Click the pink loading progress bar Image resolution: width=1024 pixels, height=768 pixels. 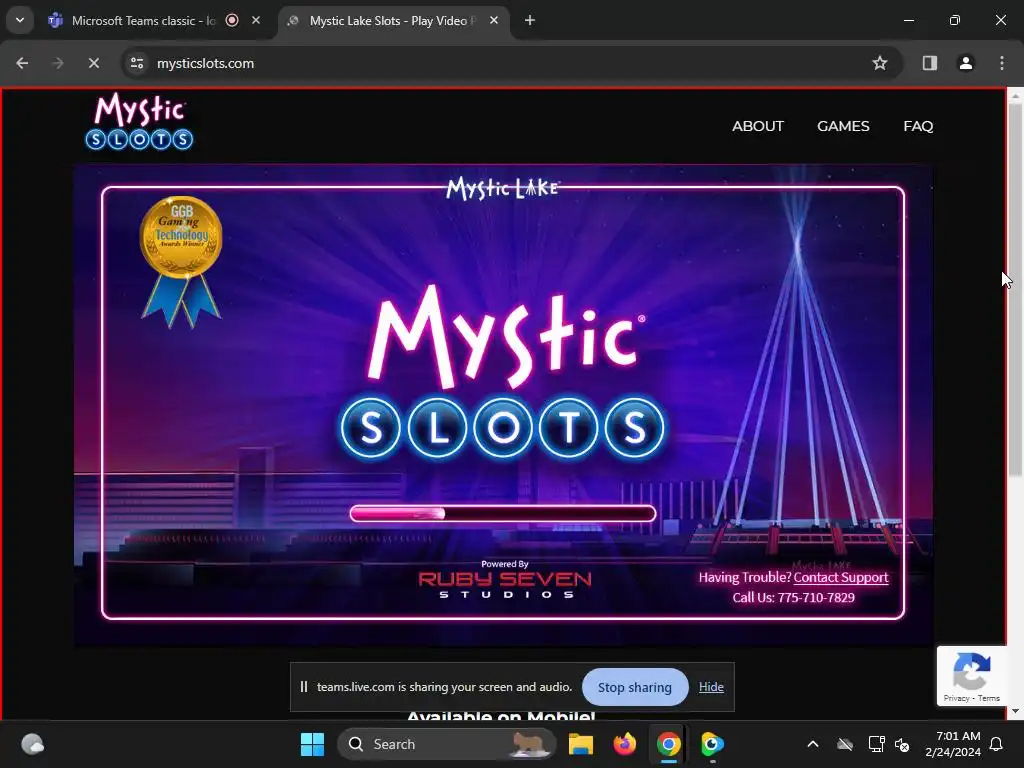click(x=503, y=513)
